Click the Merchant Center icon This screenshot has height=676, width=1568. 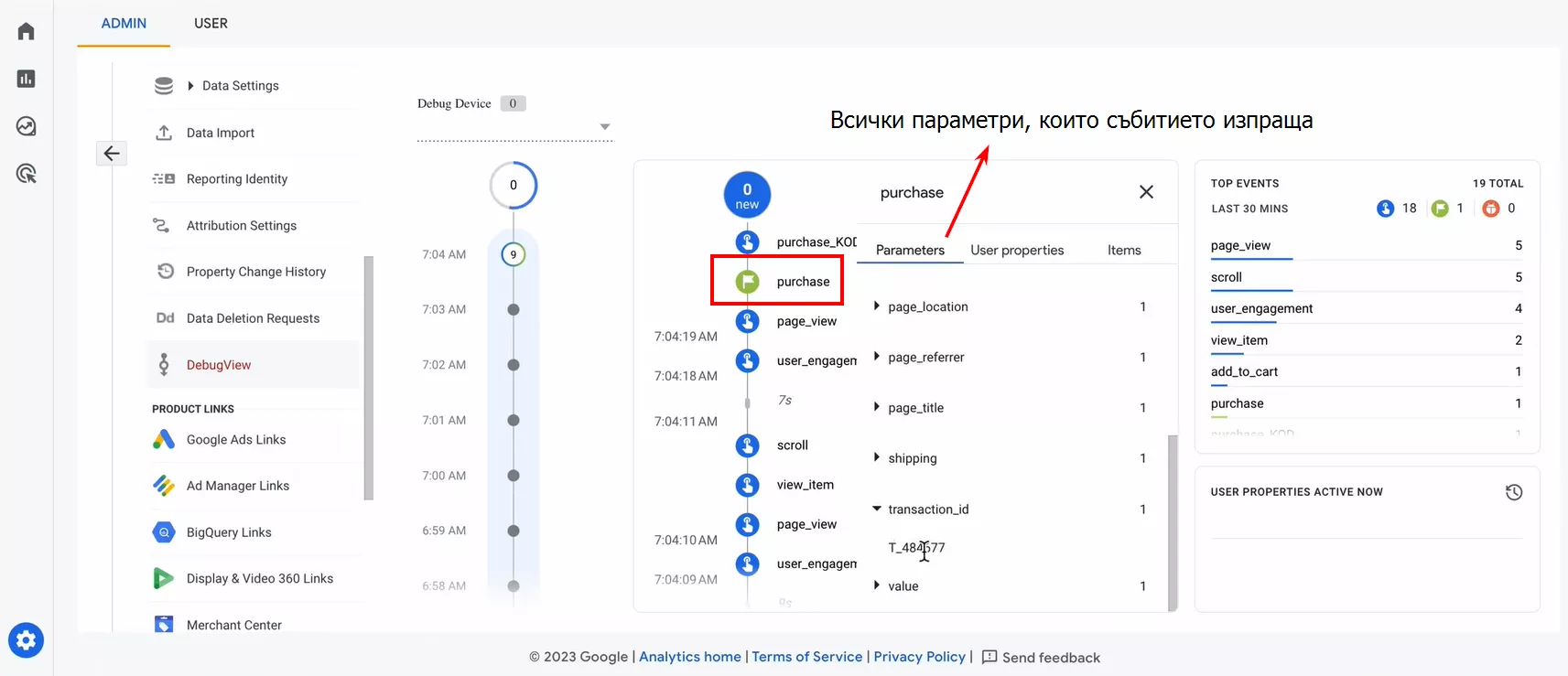coord(164,625)
